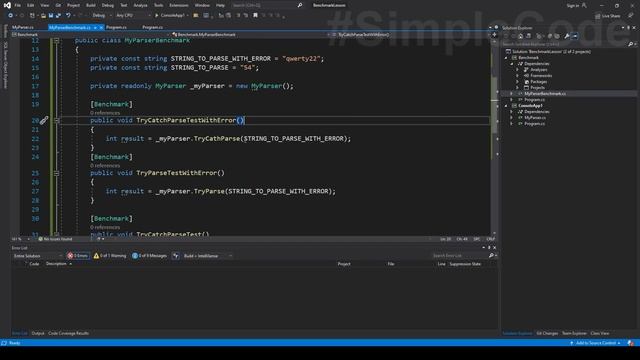Toggle the Errors filter button
This screenshot has height=360, width=640.
click(78, 256)
